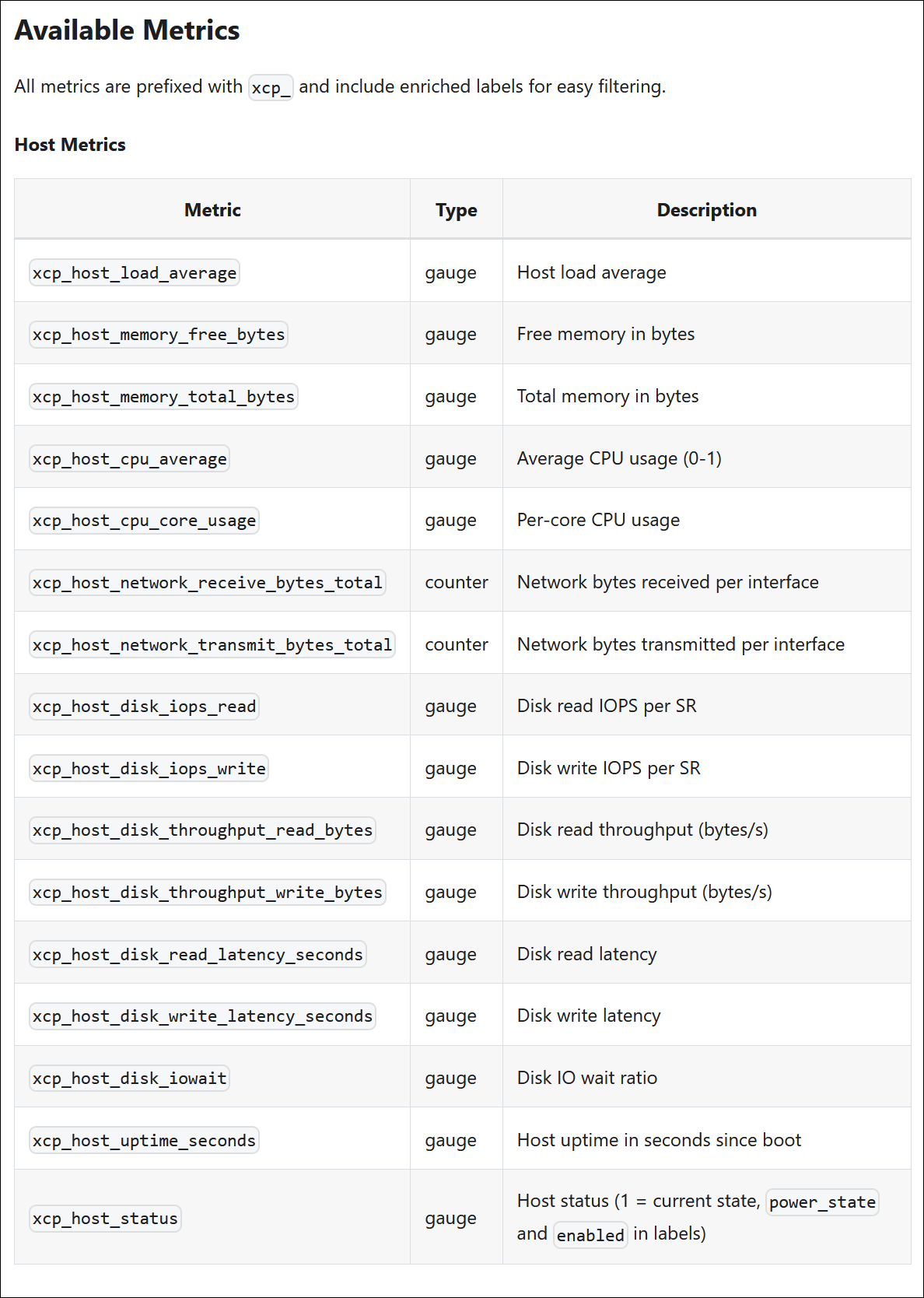Viewport: 924px width, 1298px height.
Task: Click the xcp_host_cpu_average metric name
Action: tap(130, 459)
